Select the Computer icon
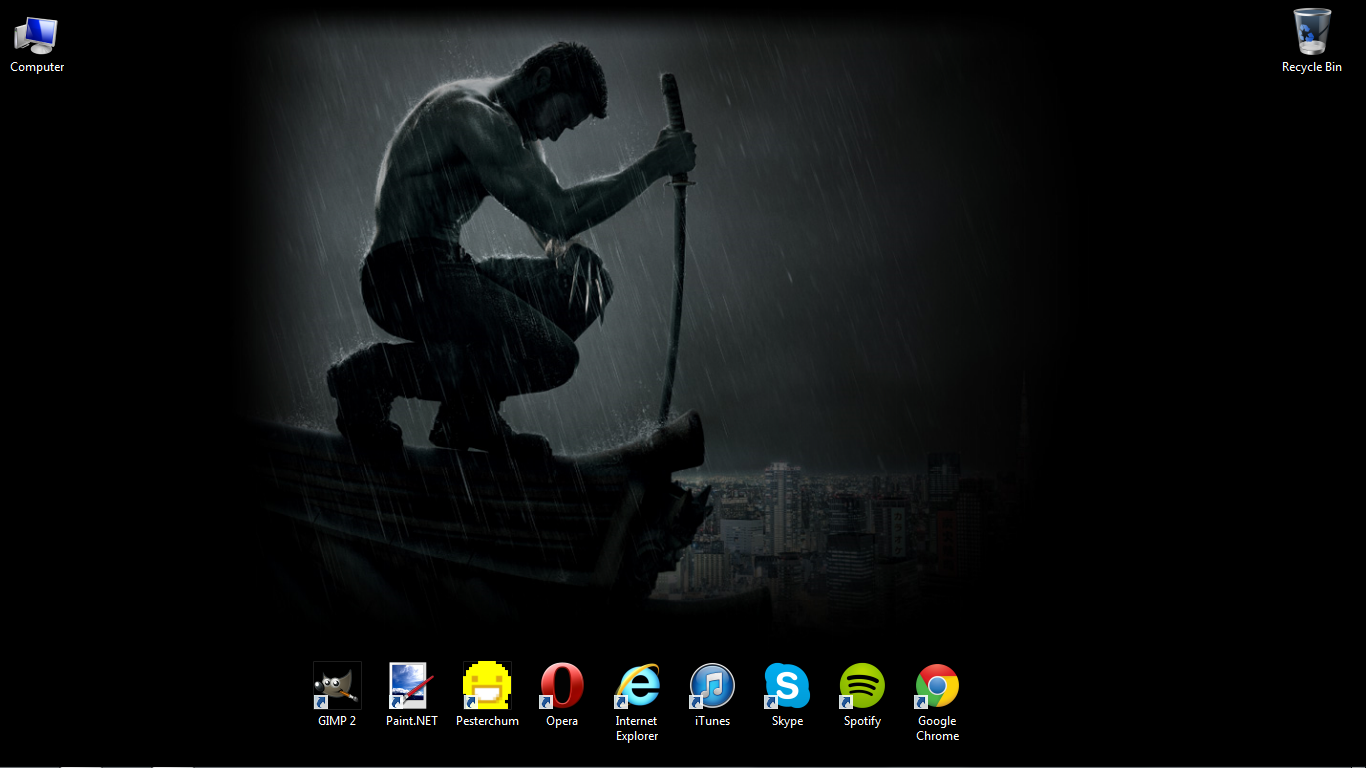Image resolution: width=1366 pixels, height=768 pixels. [x=36, y=35]
